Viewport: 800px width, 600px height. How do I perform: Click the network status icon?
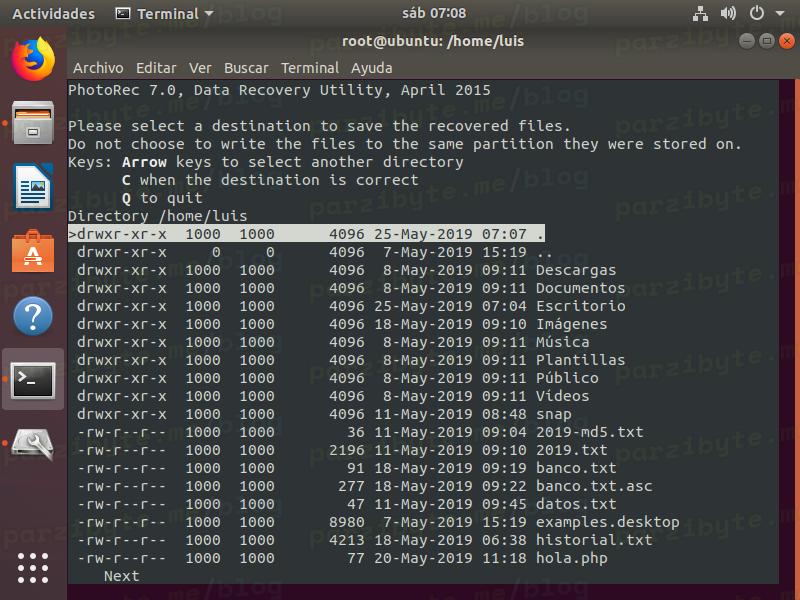(x=700, y=13)
